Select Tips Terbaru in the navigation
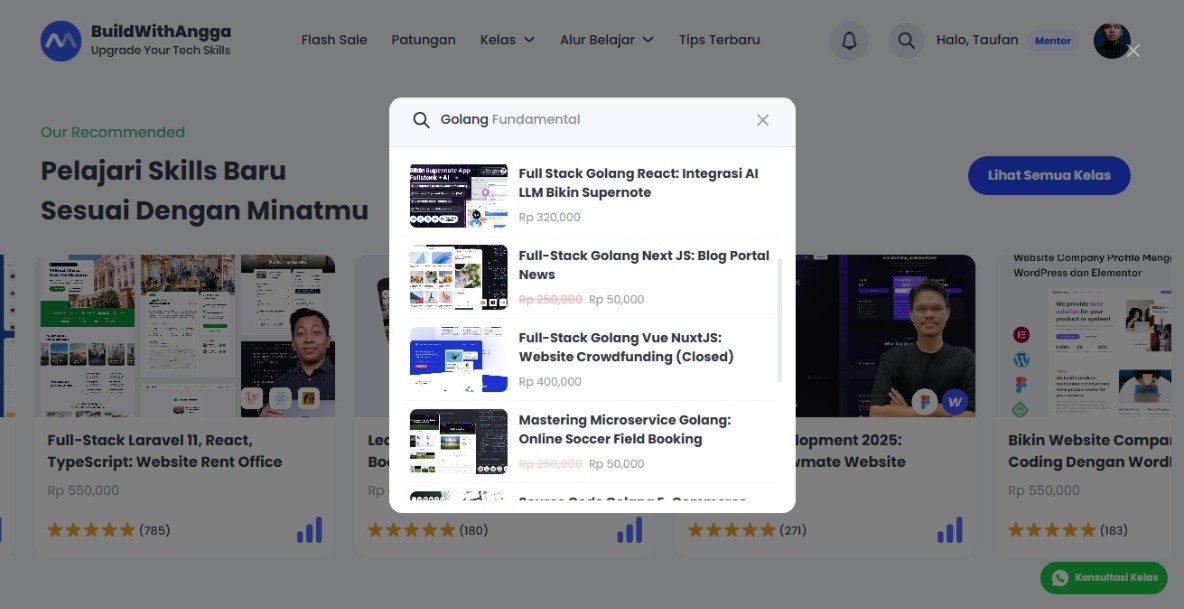This screenshot has height=609, width=1184. tap(719, 40)
